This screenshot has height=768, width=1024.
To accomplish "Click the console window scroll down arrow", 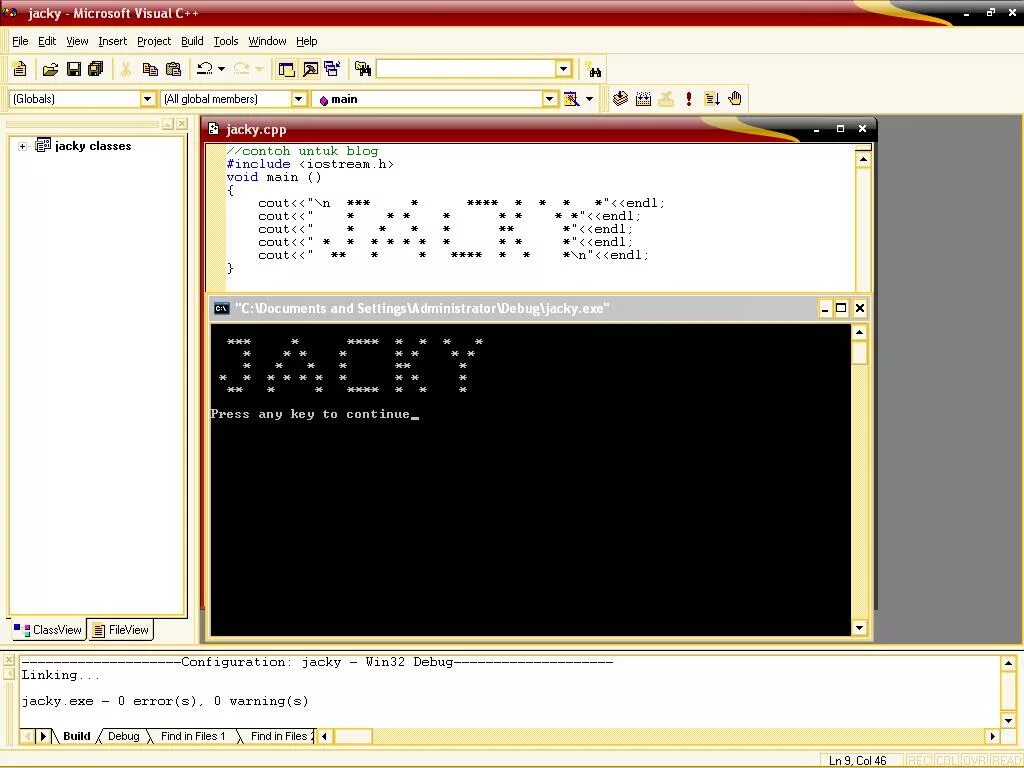I will [x=859, y=628].
